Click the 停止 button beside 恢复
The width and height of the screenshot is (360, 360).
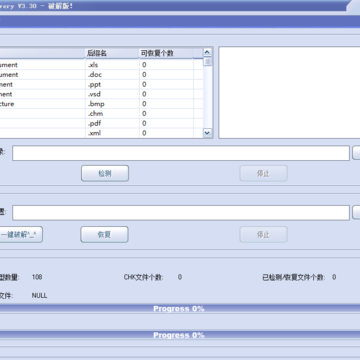[263, 235]
